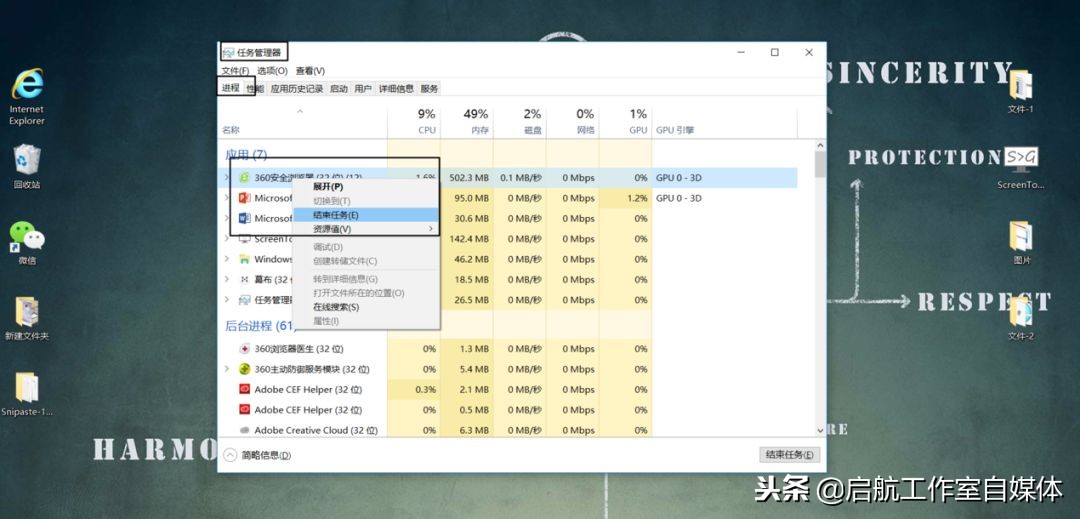Screen dimensions: 1080x519
Task: Expand the 360主动防御服务模块 row
Action: pyautogui.click(x=227, y=369)
